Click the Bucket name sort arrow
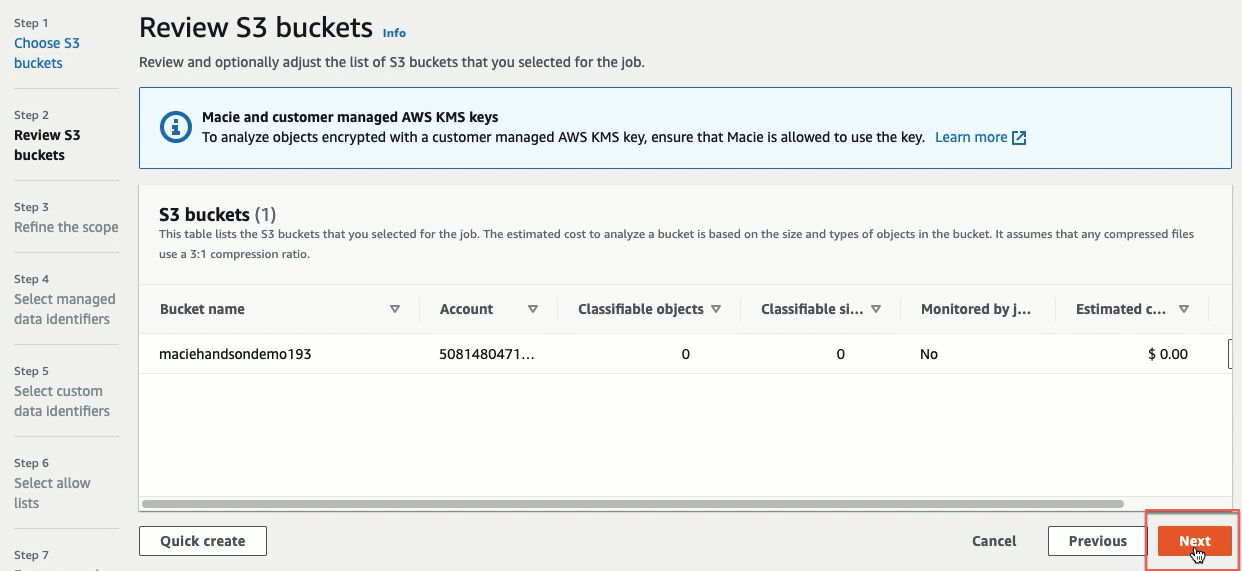 (395, 309)
